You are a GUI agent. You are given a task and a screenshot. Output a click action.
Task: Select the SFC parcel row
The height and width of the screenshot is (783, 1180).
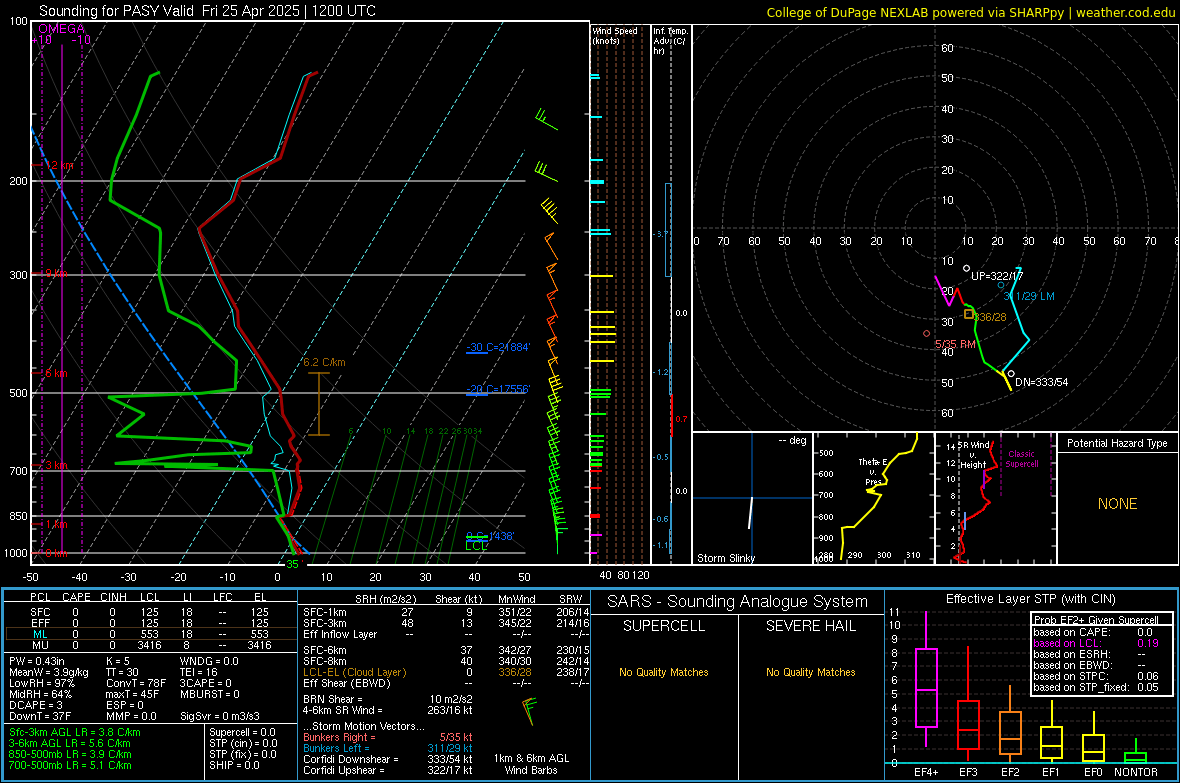pyautogui.click(x=150, y=612)
